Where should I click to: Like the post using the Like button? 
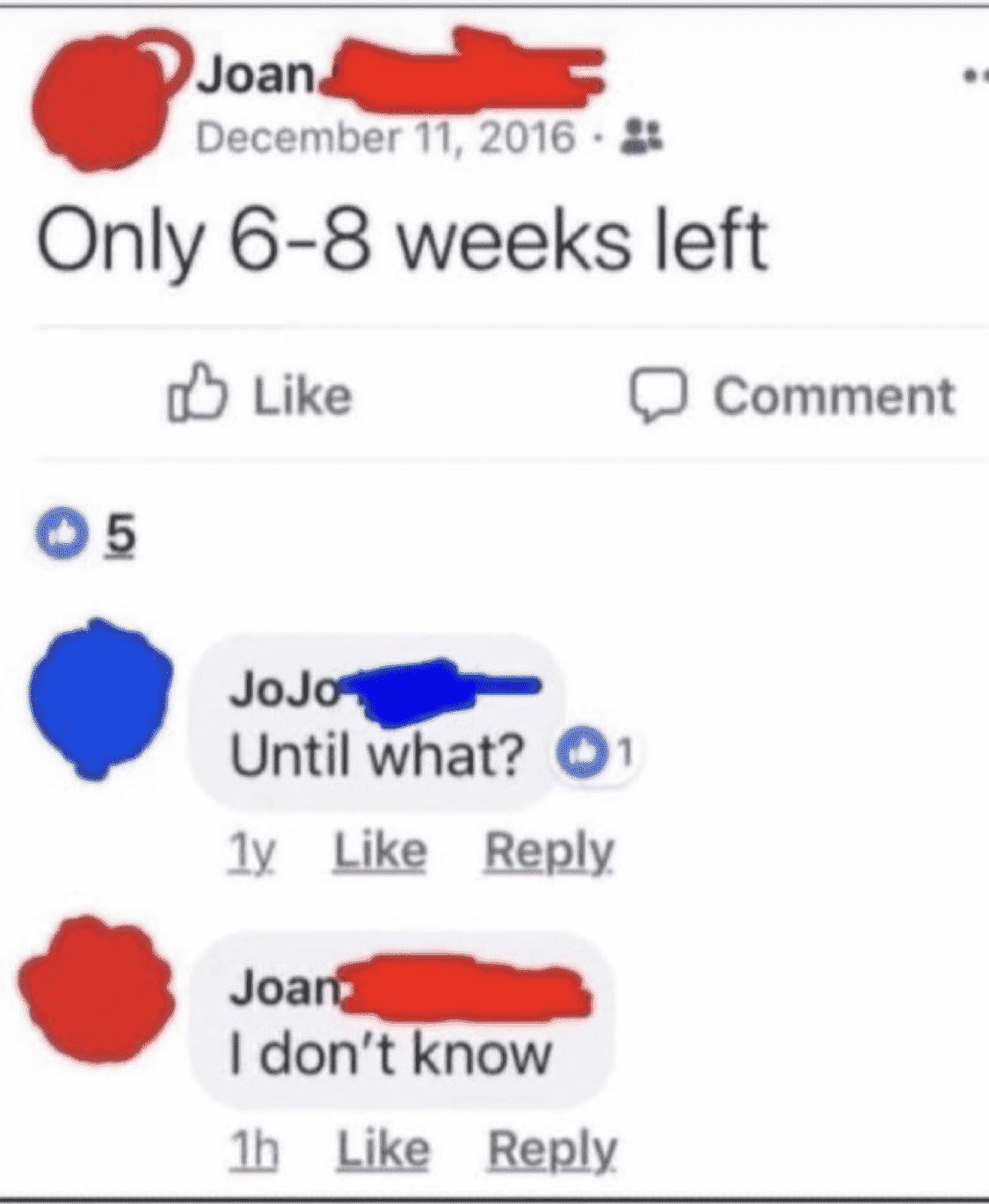(x=261, y=394)
